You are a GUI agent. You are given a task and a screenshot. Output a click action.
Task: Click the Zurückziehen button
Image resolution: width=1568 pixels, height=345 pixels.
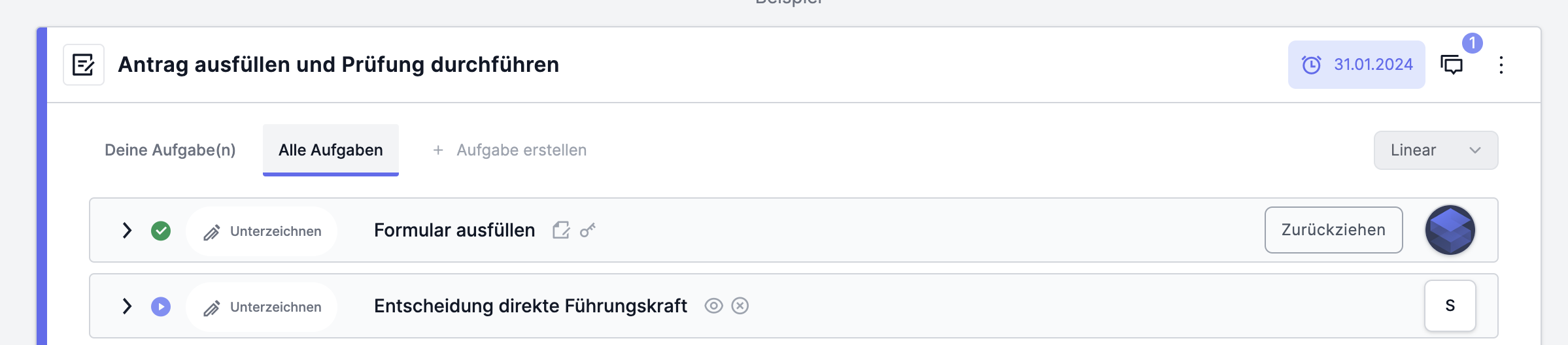click(x=1333, y=230)
